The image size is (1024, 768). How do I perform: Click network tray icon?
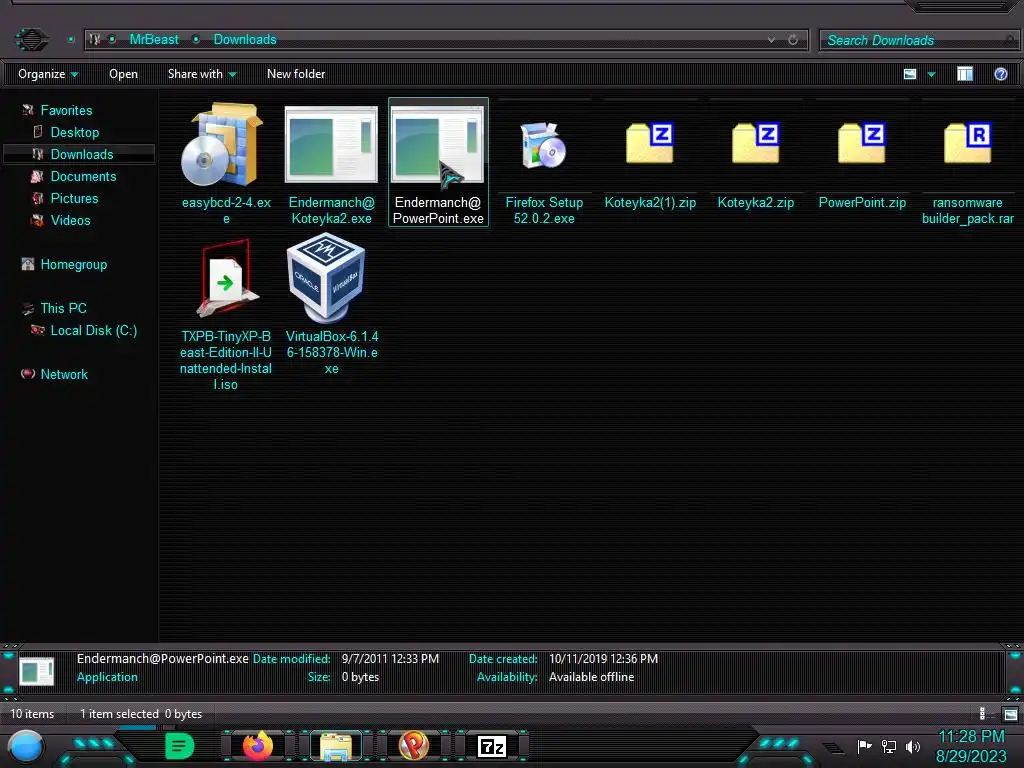click(x=889, y=746)
